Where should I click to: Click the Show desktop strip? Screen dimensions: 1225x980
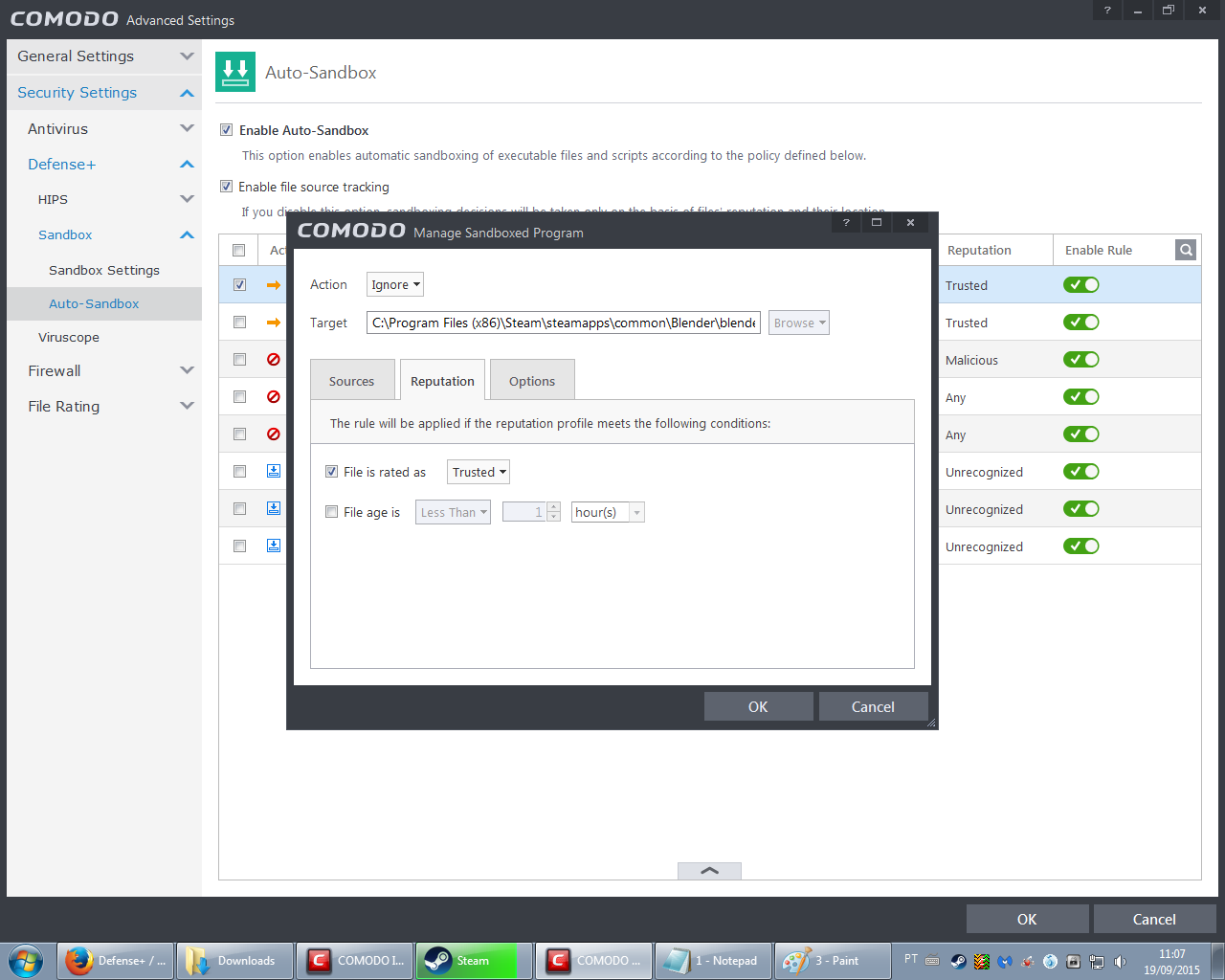click(x=1217, y=960)
